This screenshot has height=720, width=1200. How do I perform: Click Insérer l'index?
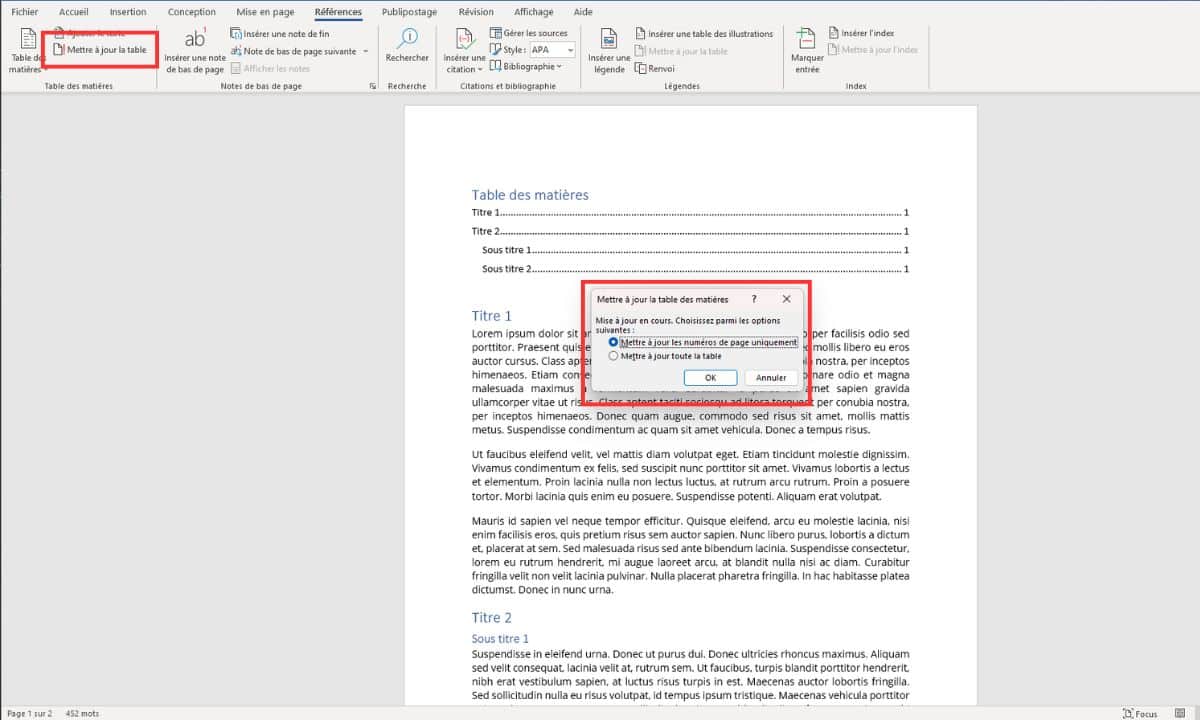(x=861, y=34)
